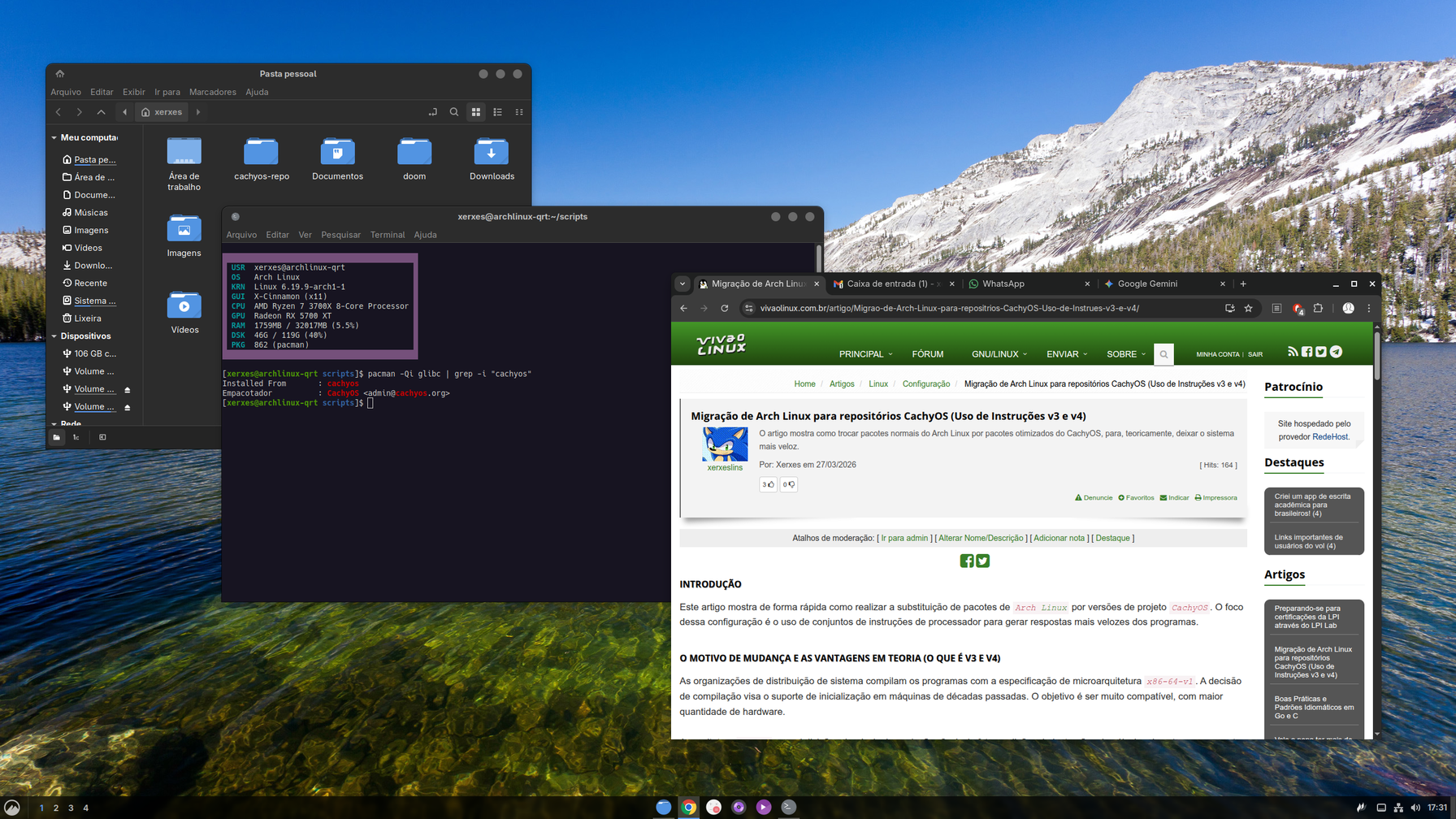Click the RSS feed icon in header
Screen dimensions: 1456x819
click(x=1293, y=352)
